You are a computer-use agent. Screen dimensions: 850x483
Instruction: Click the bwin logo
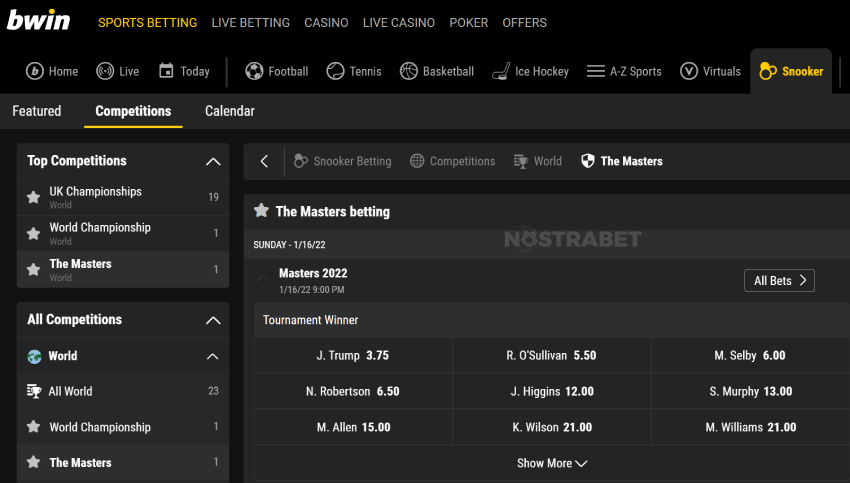38,21
